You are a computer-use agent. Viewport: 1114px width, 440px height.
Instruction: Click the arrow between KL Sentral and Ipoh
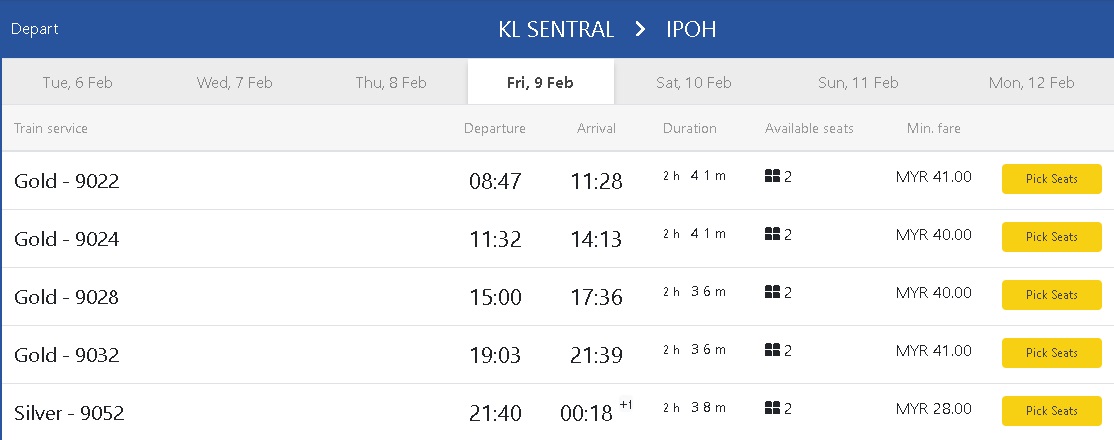(x=640, y=30)
